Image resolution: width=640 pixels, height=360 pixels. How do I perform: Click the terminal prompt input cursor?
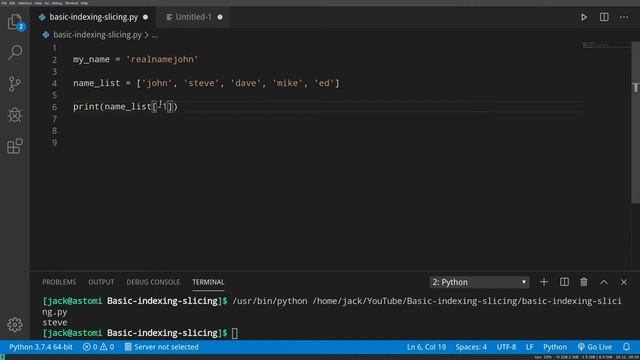235,333
